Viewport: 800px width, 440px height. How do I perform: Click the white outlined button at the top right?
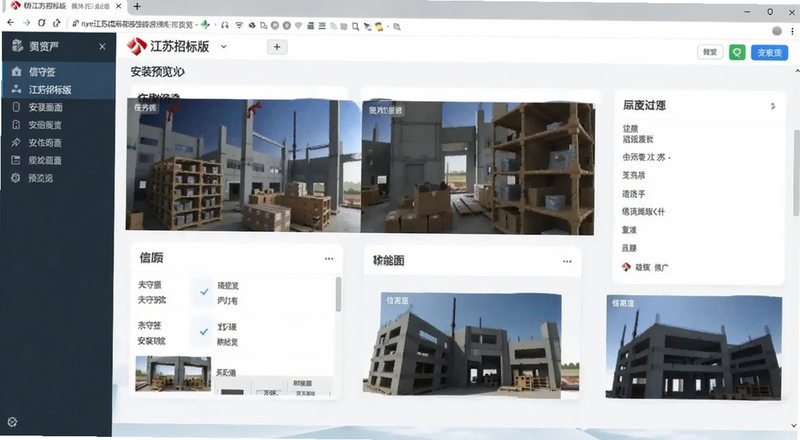click(x=710, y=52)
